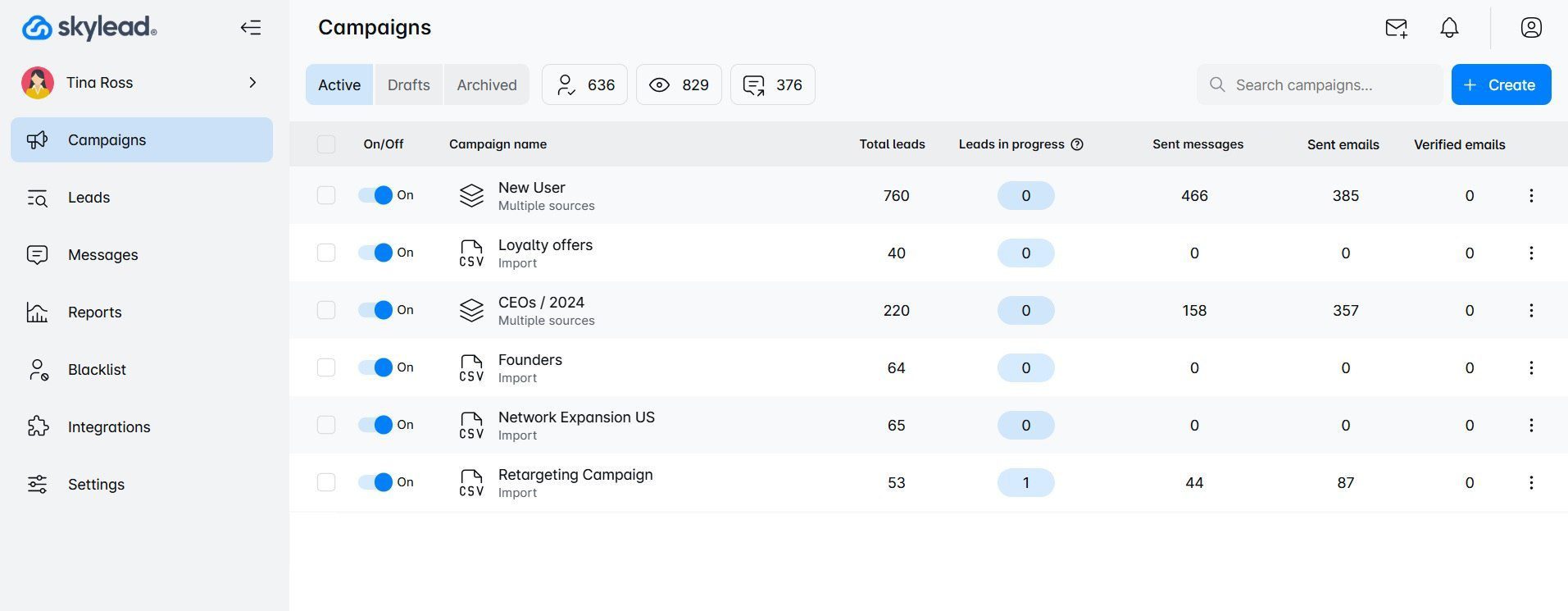Click the Leads search-list icon
This screenshot has height=611, width=1568.
point(37,198)
